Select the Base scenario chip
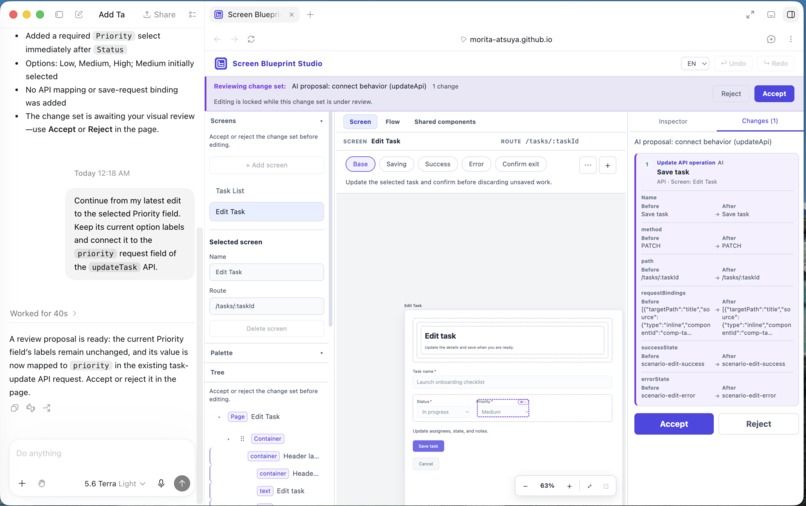The height and width of the screenshot is (506, 806). 360,164
